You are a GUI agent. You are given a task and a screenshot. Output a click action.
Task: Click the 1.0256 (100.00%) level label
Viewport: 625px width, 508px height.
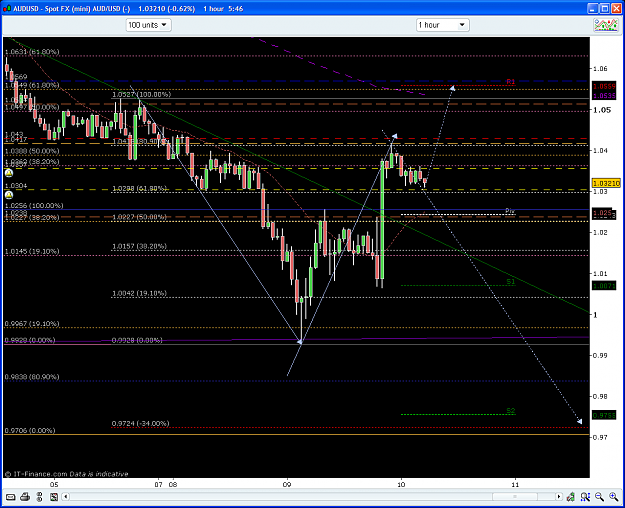click(34, 206)
